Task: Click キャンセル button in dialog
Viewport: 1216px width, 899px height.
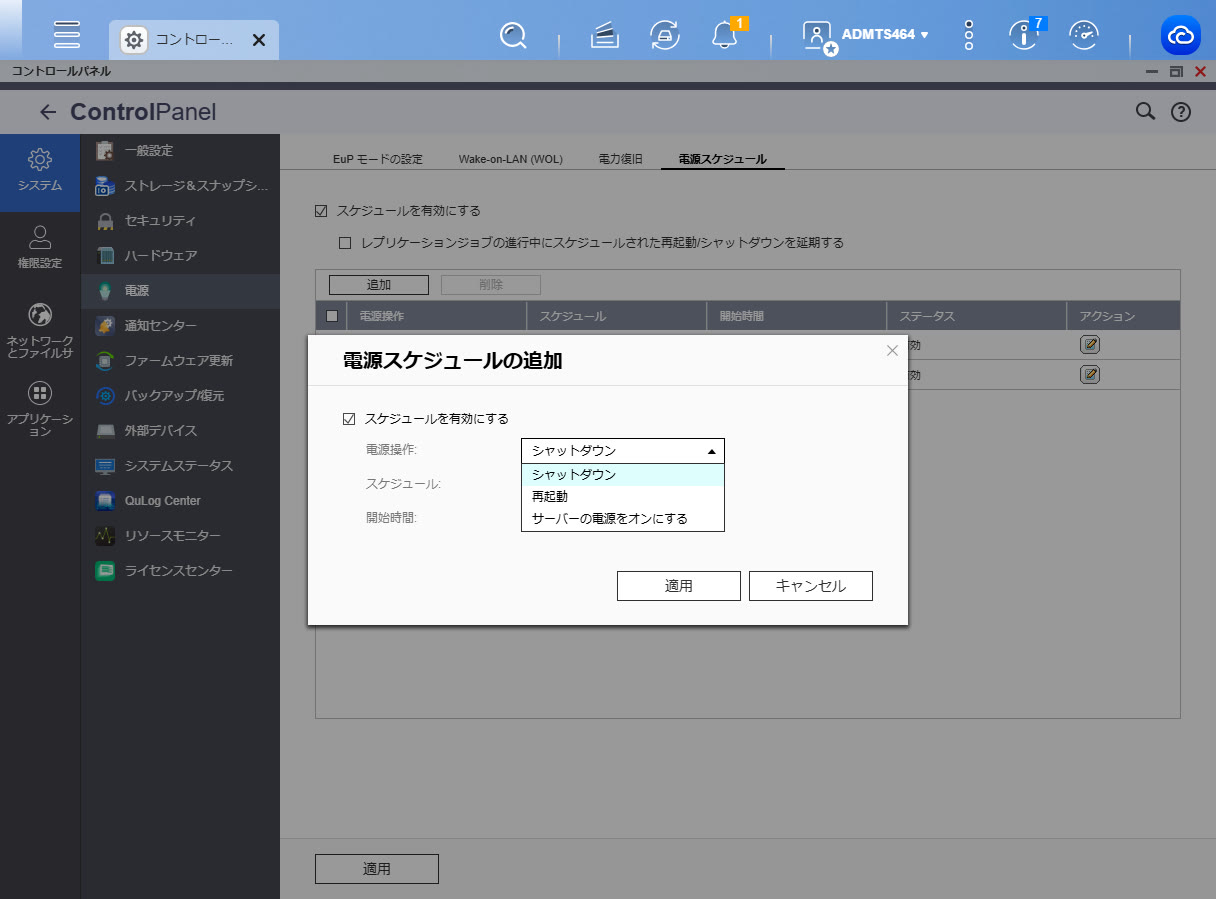Action: tap(810, 586)
